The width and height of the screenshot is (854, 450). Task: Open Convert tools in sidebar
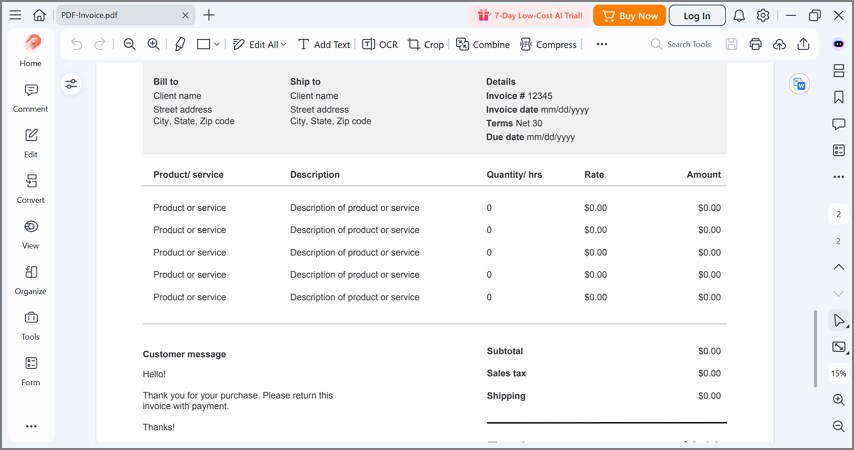point(30,189)
